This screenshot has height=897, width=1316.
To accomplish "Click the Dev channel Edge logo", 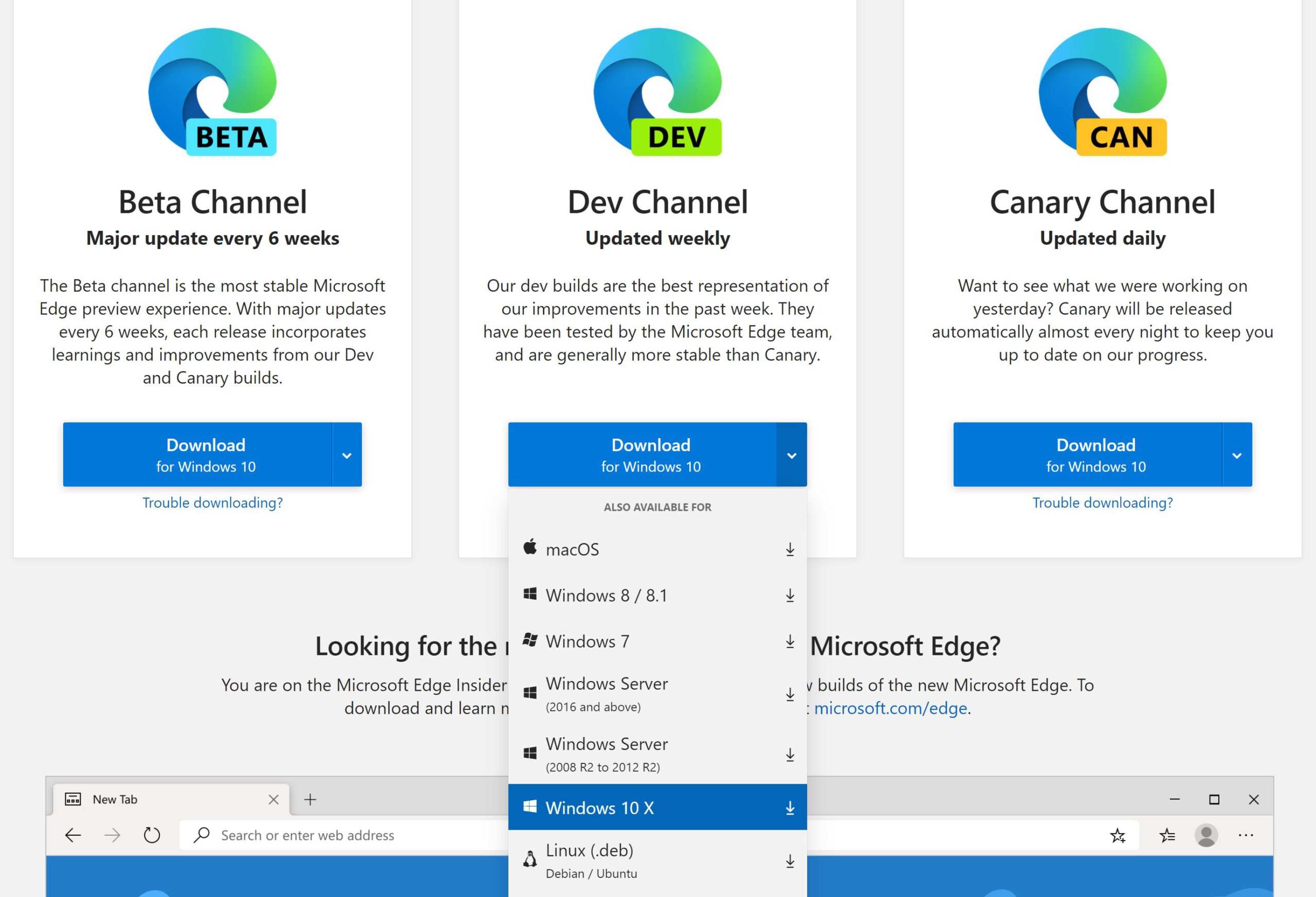I will (657, 92).
